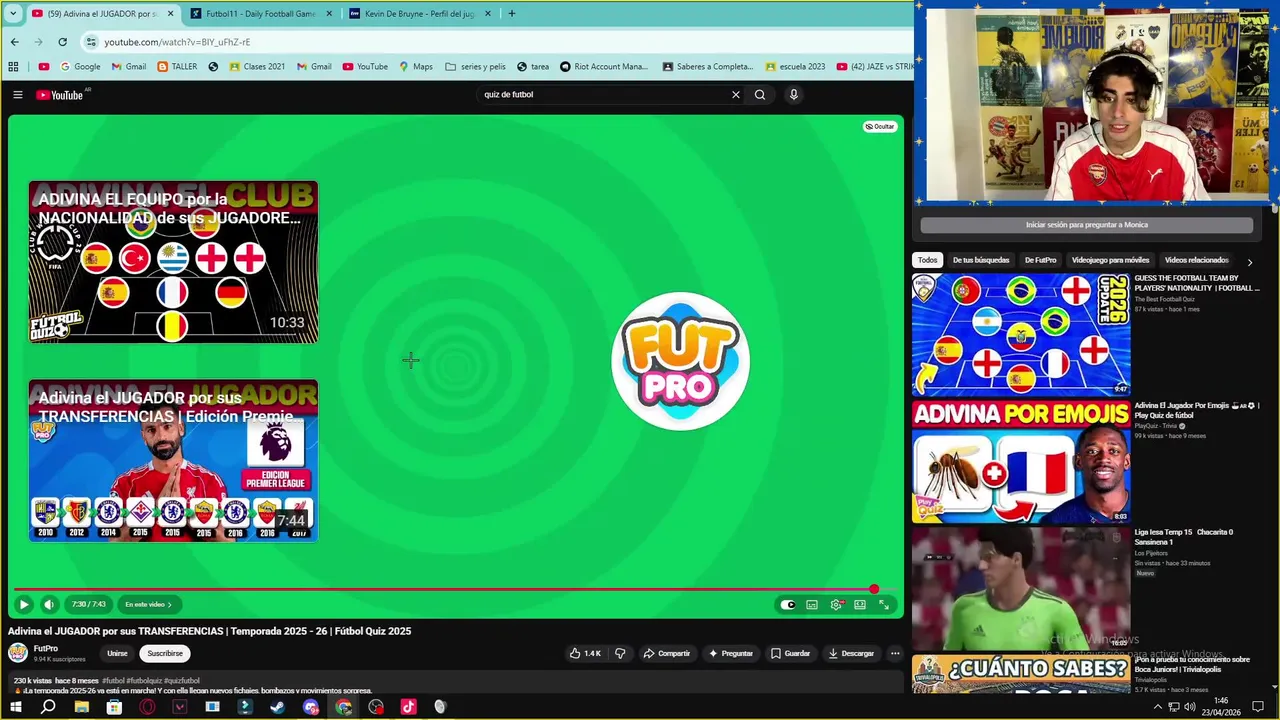Toggle subtitles in the player
This screenshot has height=720, width=1280.
pos(812,604)
